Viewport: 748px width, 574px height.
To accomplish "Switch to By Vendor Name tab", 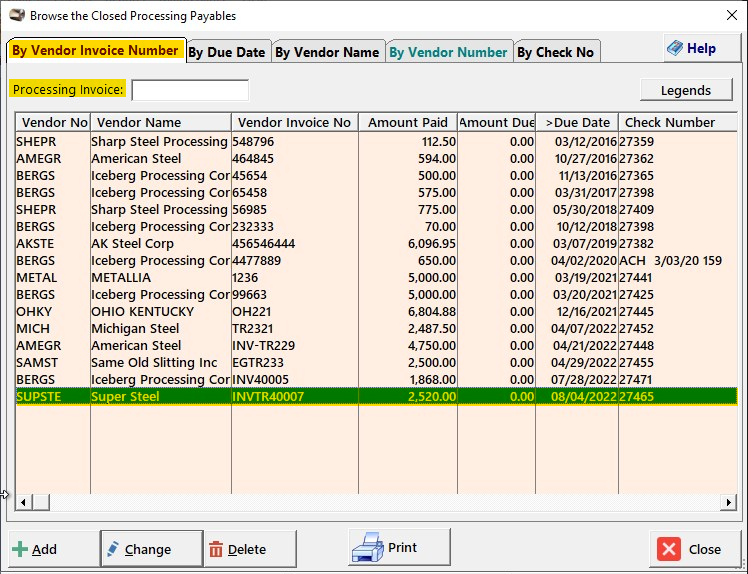I will tap(327, 52).
